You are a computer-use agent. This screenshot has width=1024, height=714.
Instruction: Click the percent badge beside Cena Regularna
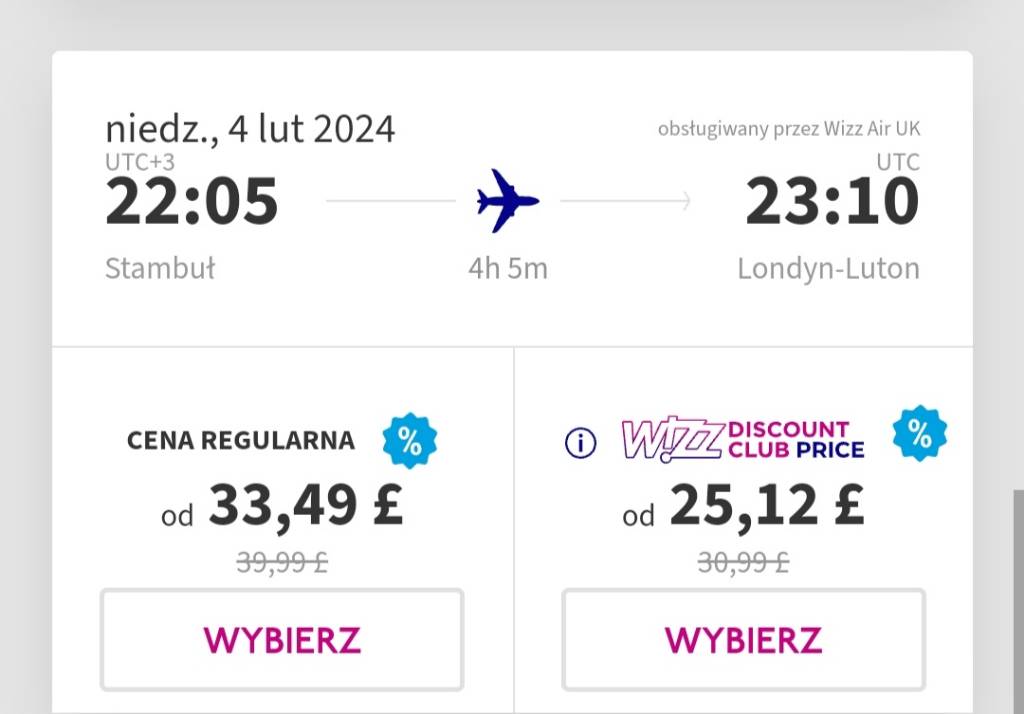click(410, 441)
